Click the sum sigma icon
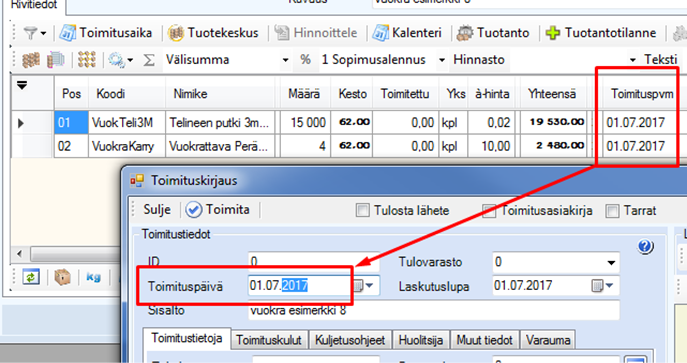 click(149, 60)
